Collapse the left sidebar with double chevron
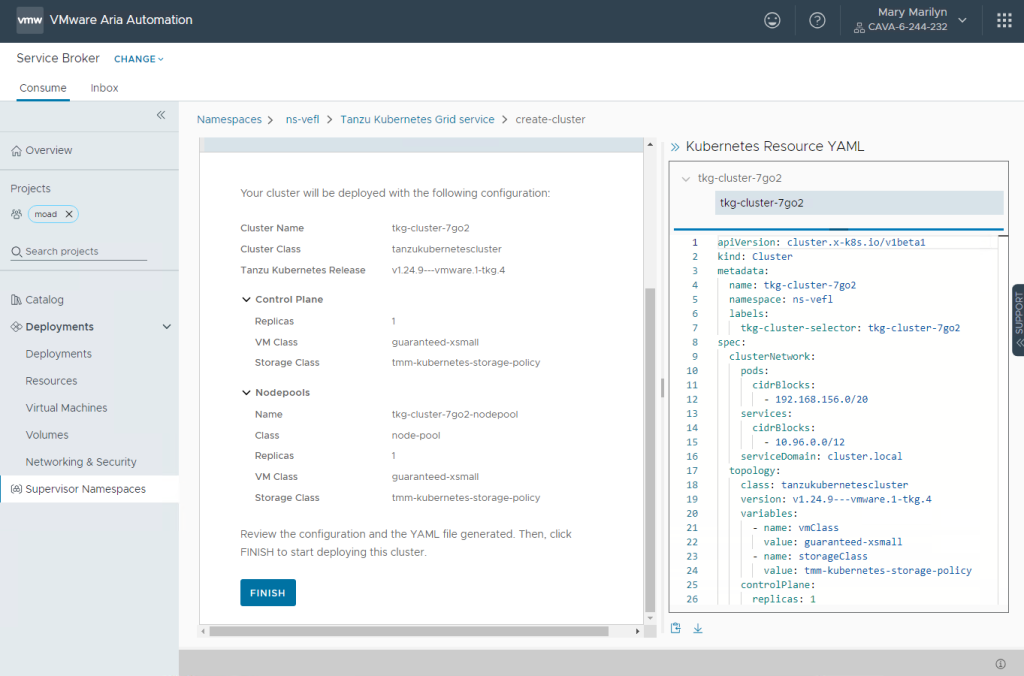Screen dimensions: 1024x676 point(160,116)
